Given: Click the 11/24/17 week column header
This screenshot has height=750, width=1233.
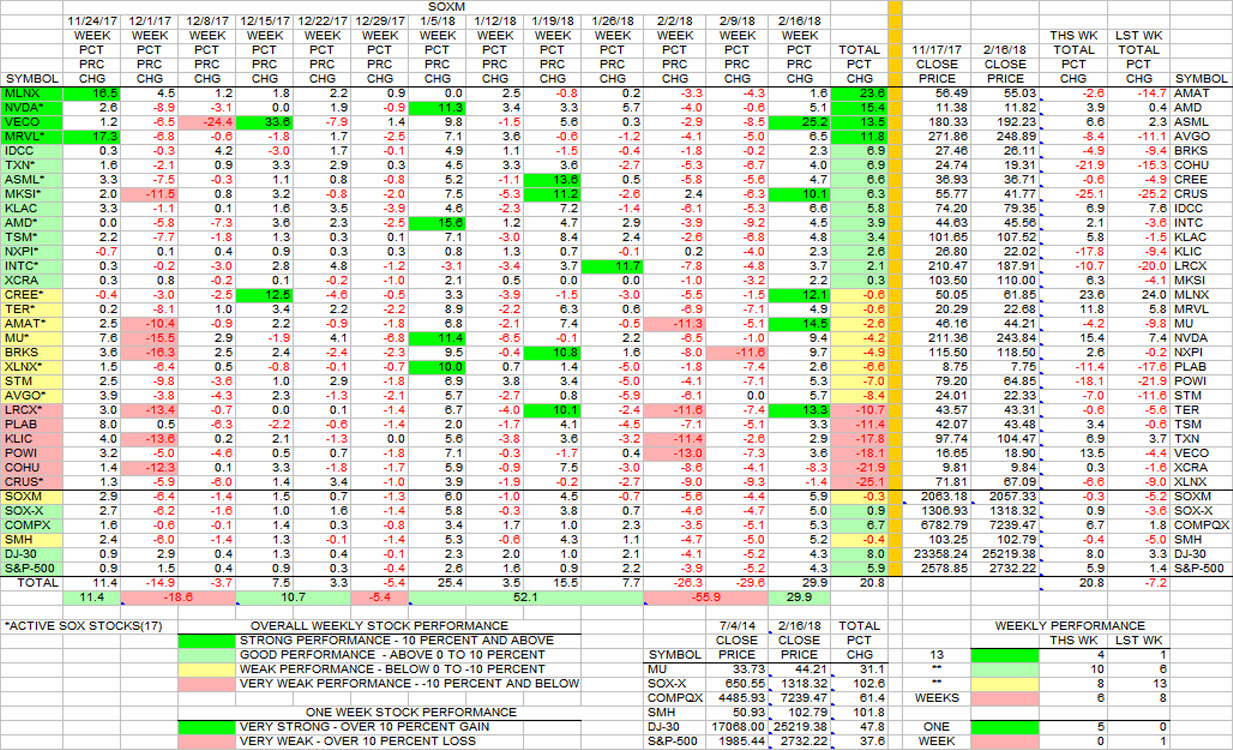Looking at the screenshot, I should coord(92,20).
